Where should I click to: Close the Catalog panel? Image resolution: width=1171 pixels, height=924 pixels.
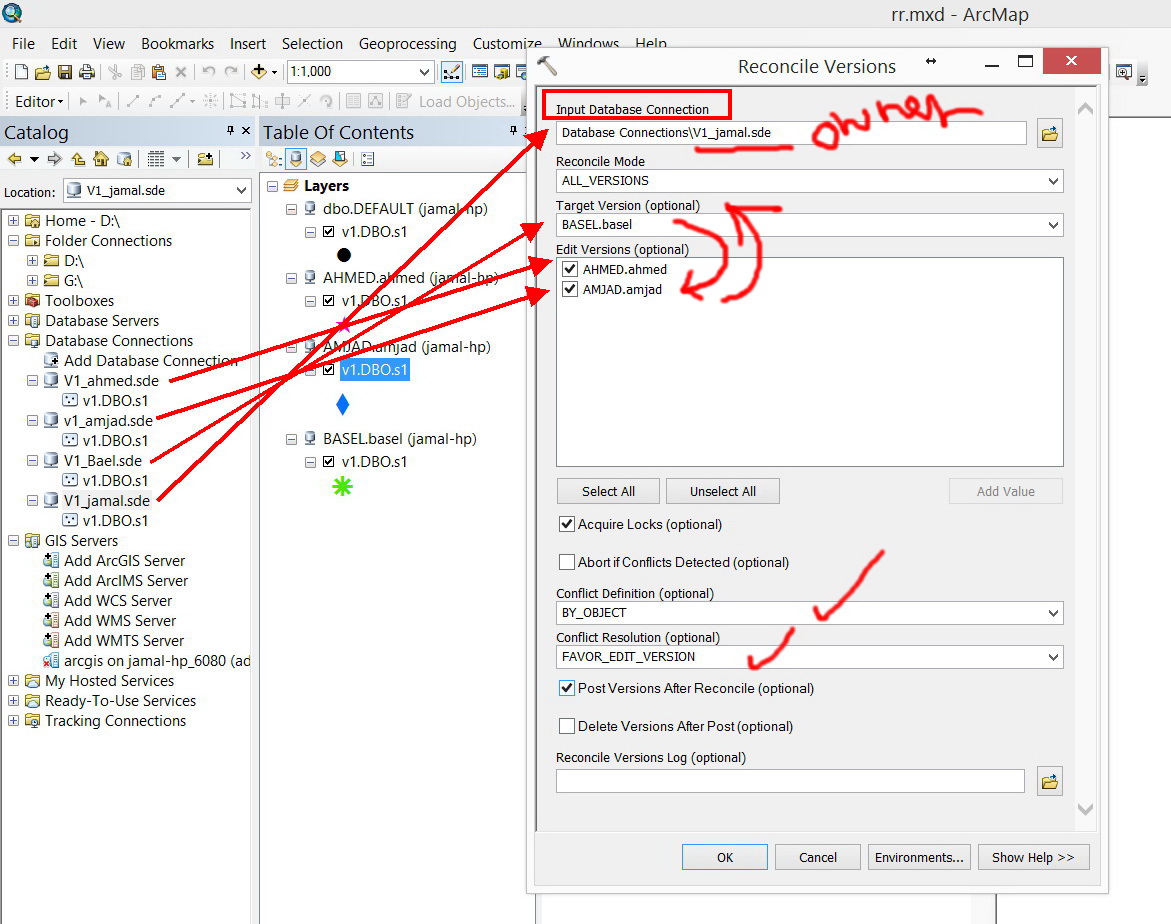tap(246, 131)
